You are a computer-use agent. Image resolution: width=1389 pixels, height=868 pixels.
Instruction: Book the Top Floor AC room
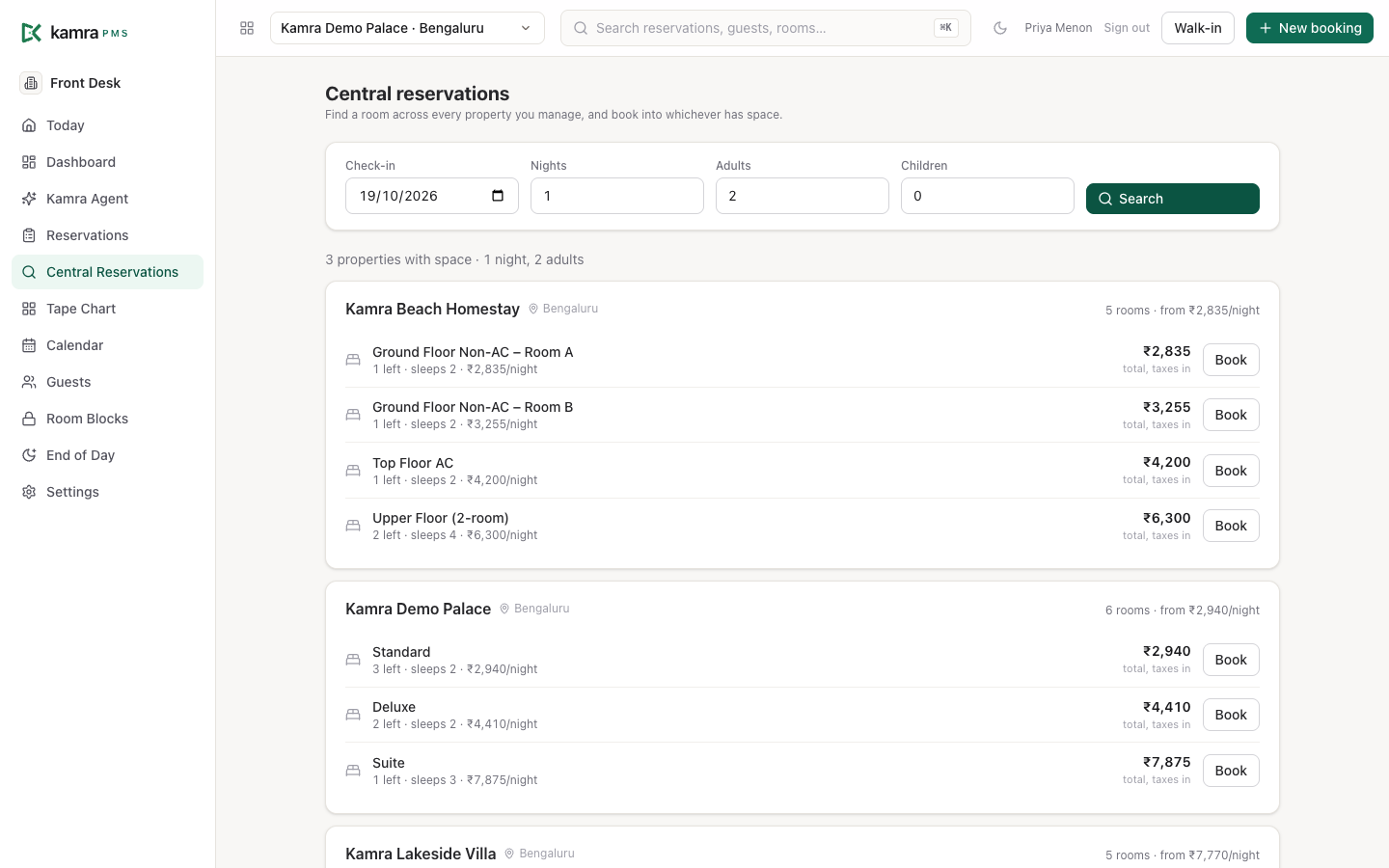coord(1231,471)
